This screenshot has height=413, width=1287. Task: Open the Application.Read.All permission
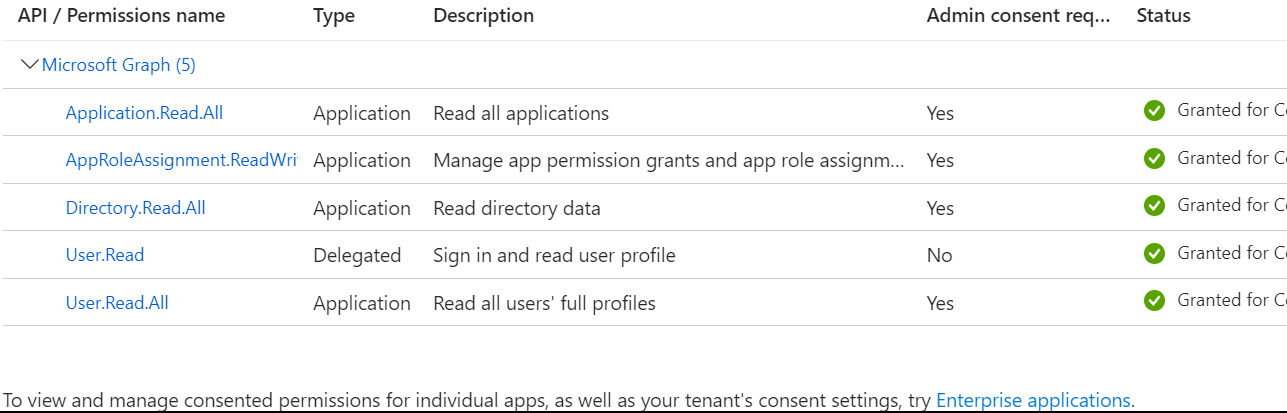(x=144, y=113)
